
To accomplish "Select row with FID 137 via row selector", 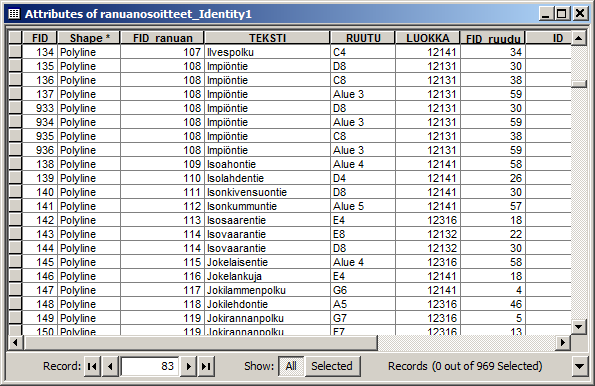I will click(15, 94).
